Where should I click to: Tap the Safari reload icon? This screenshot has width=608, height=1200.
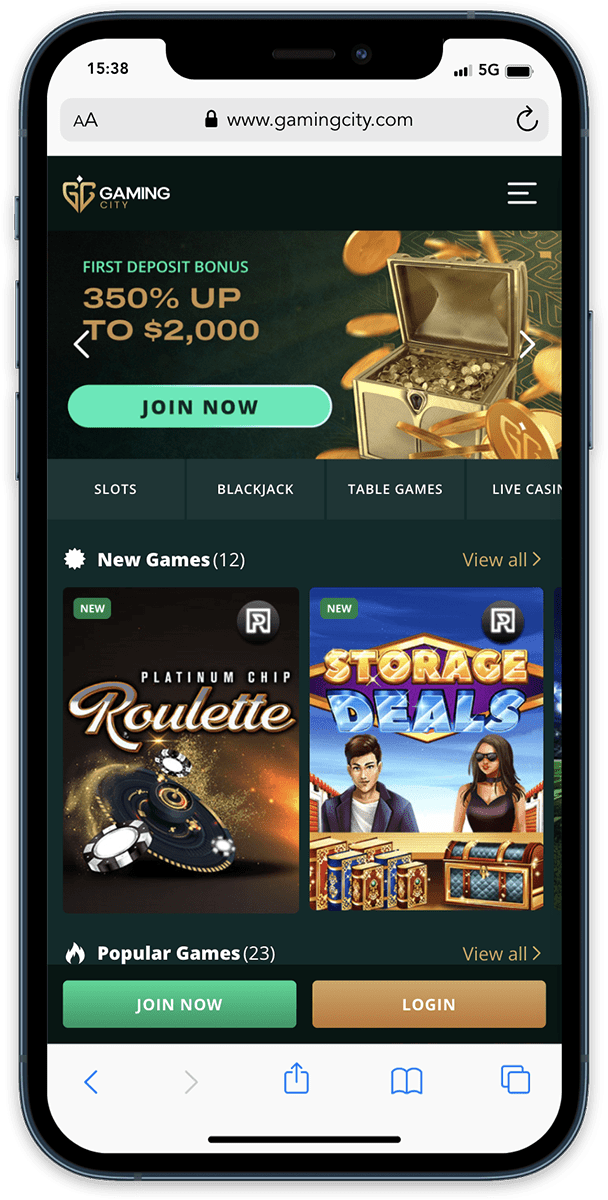(x=527, y=121)
